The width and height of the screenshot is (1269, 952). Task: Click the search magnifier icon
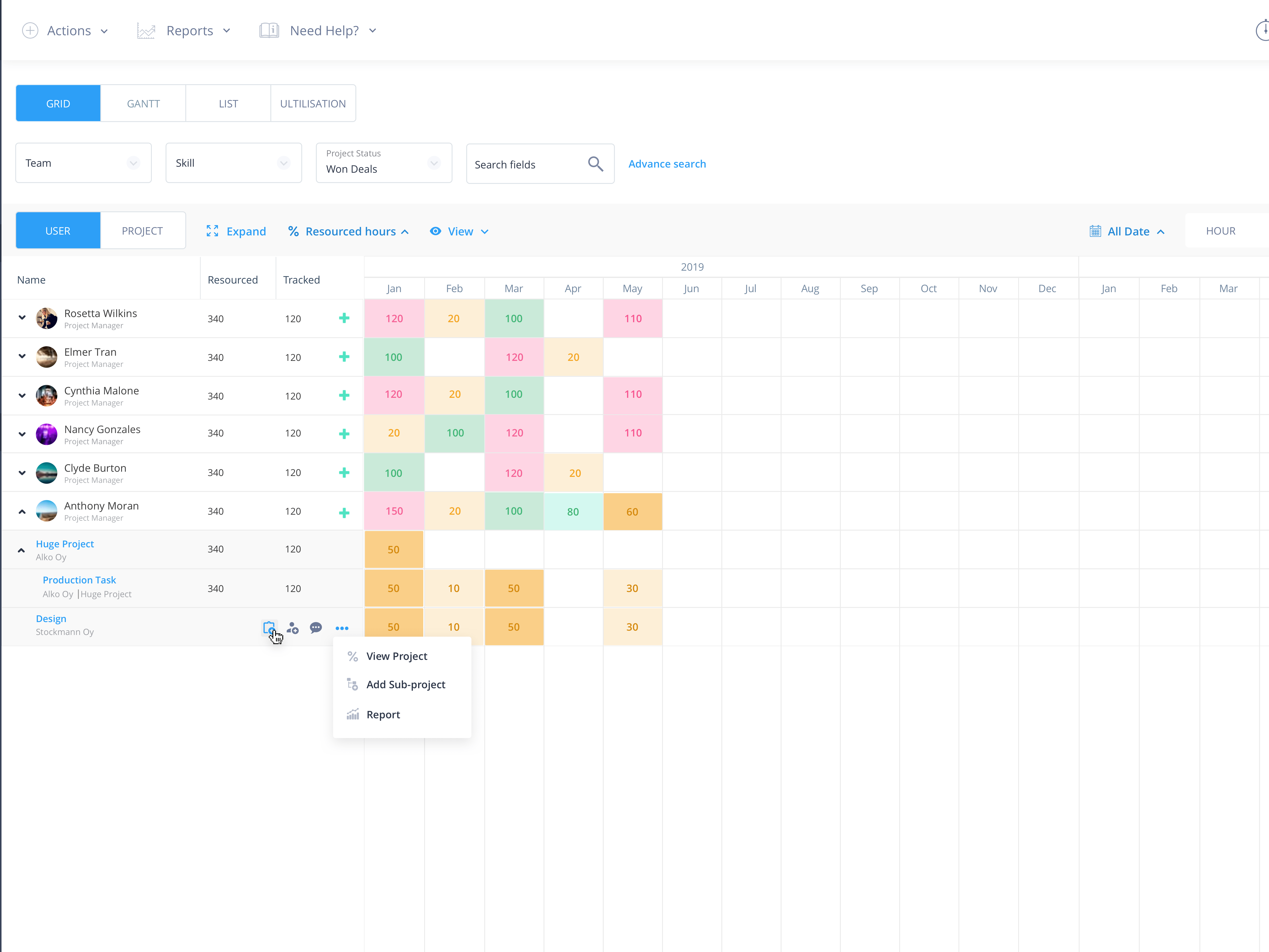pos(596,164)
